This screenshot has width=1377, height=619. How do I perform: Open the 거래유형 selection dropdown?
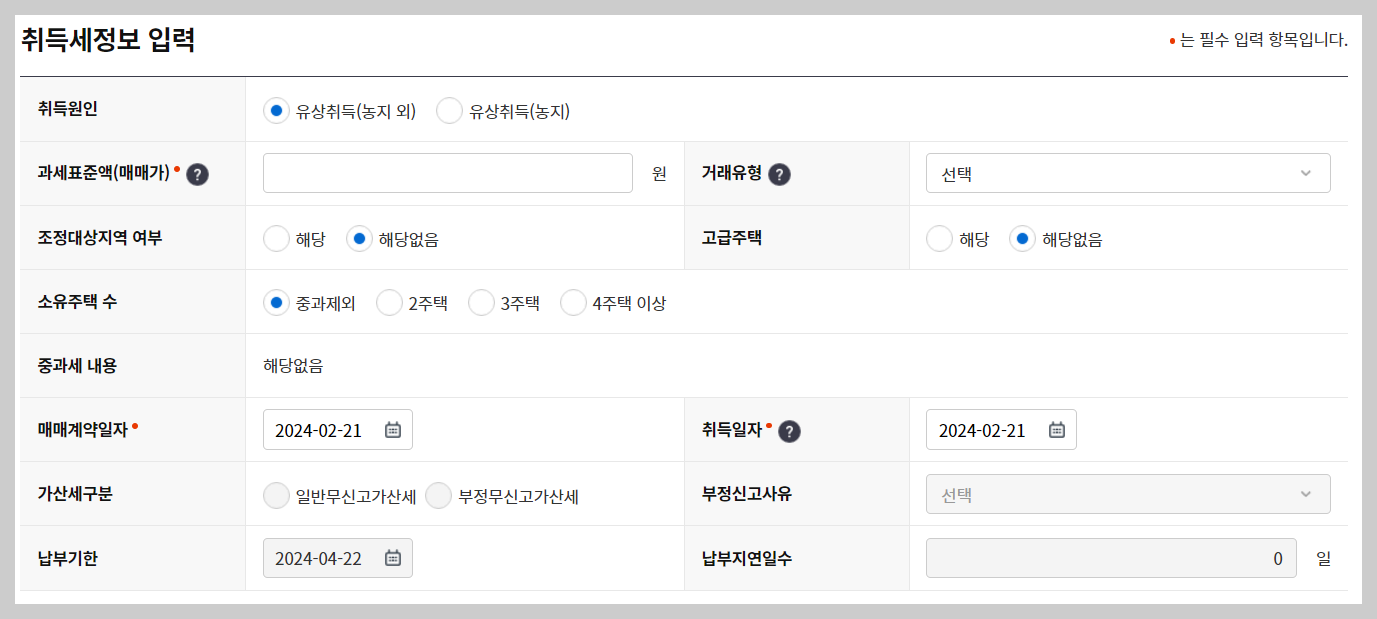[x=1128, y=173]
